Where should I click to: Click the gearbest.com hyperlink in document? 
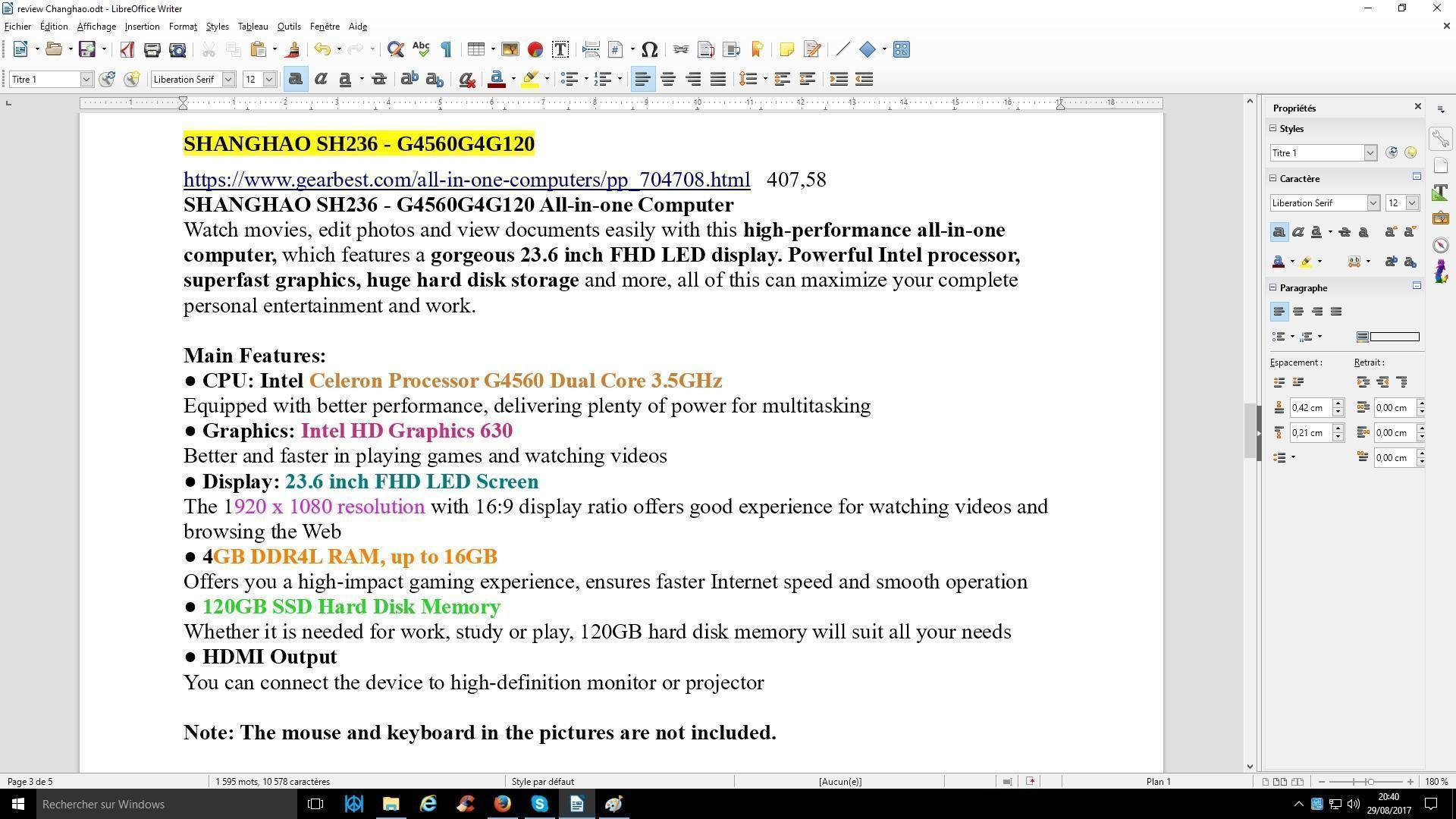point(466,180)
